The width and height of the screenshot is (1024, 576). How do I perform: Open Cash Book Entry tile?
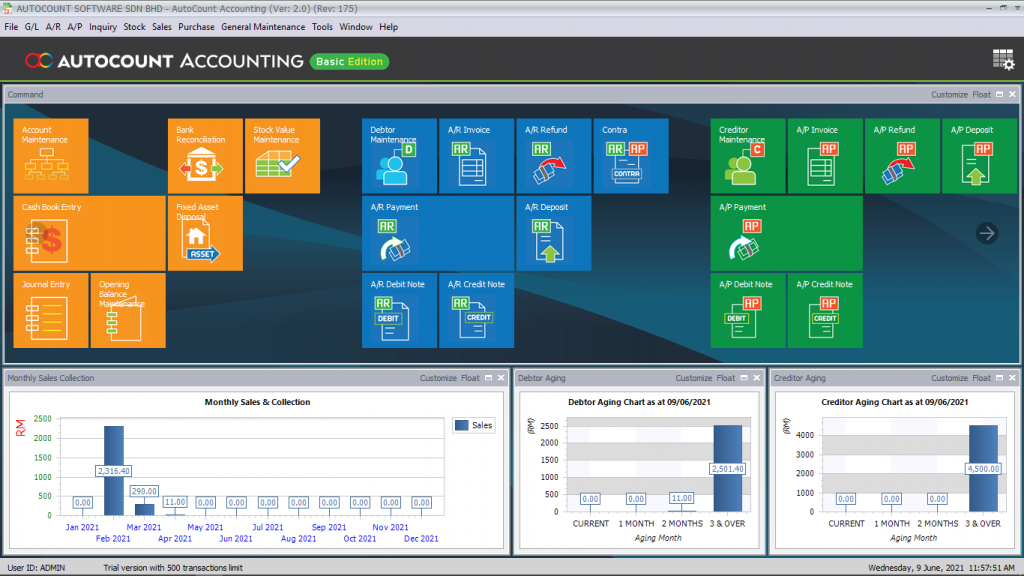click(89, 233)
